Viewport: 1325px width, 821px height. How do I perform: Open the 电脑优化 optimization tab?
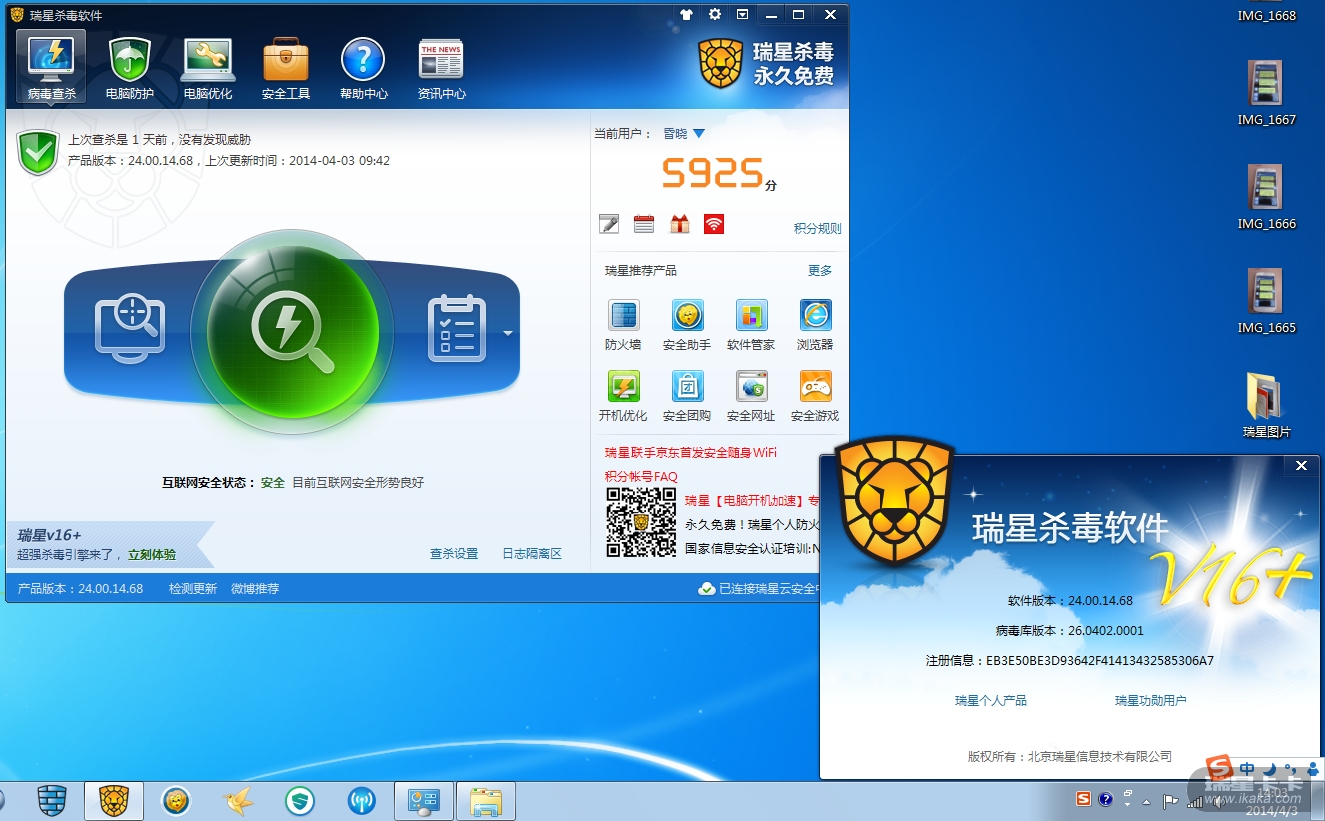208,67
